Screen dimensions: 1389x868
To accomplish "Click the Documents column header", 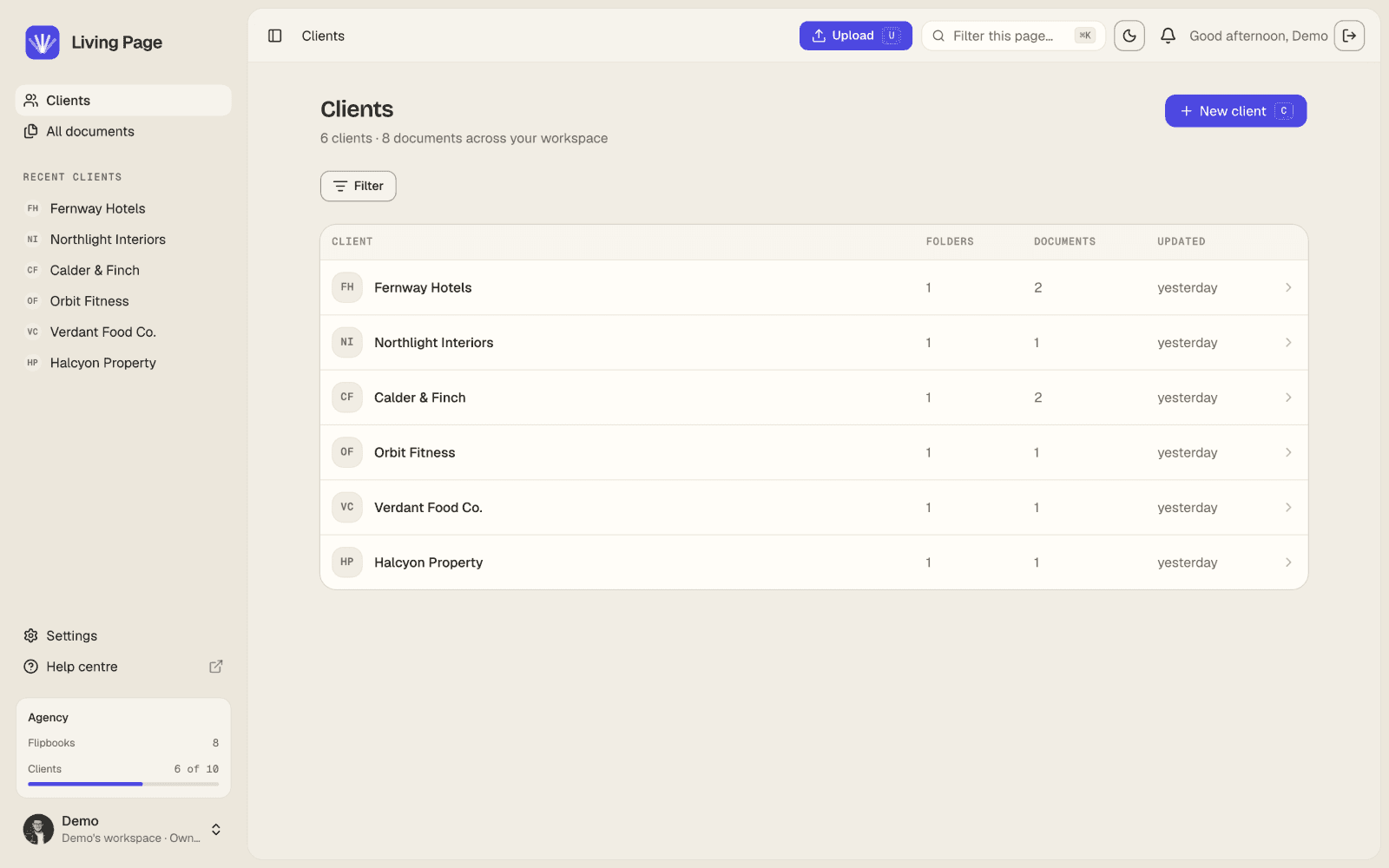I will click(x=1064, y=241).
